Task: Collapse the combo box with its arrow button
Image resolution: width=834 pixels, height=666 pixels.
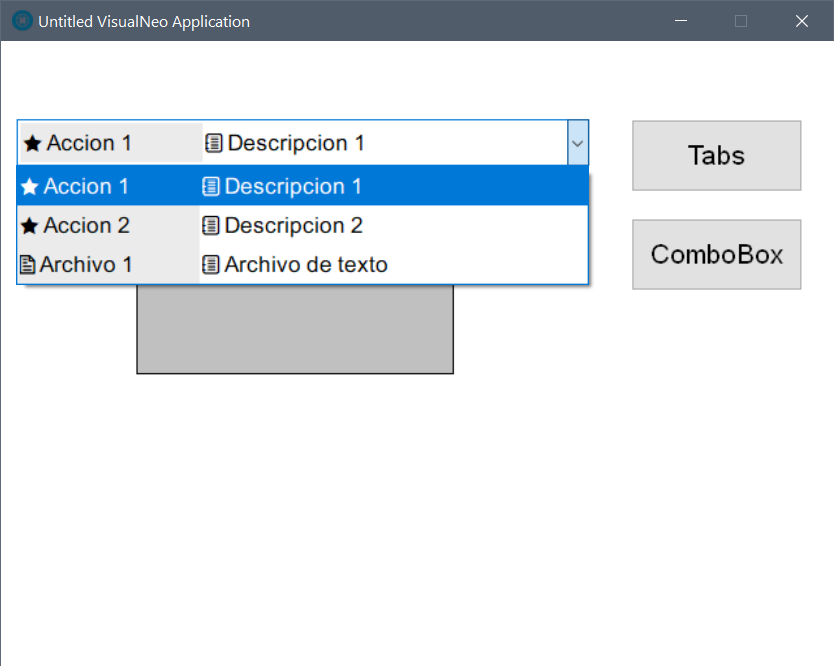Action: click(577, 143)
